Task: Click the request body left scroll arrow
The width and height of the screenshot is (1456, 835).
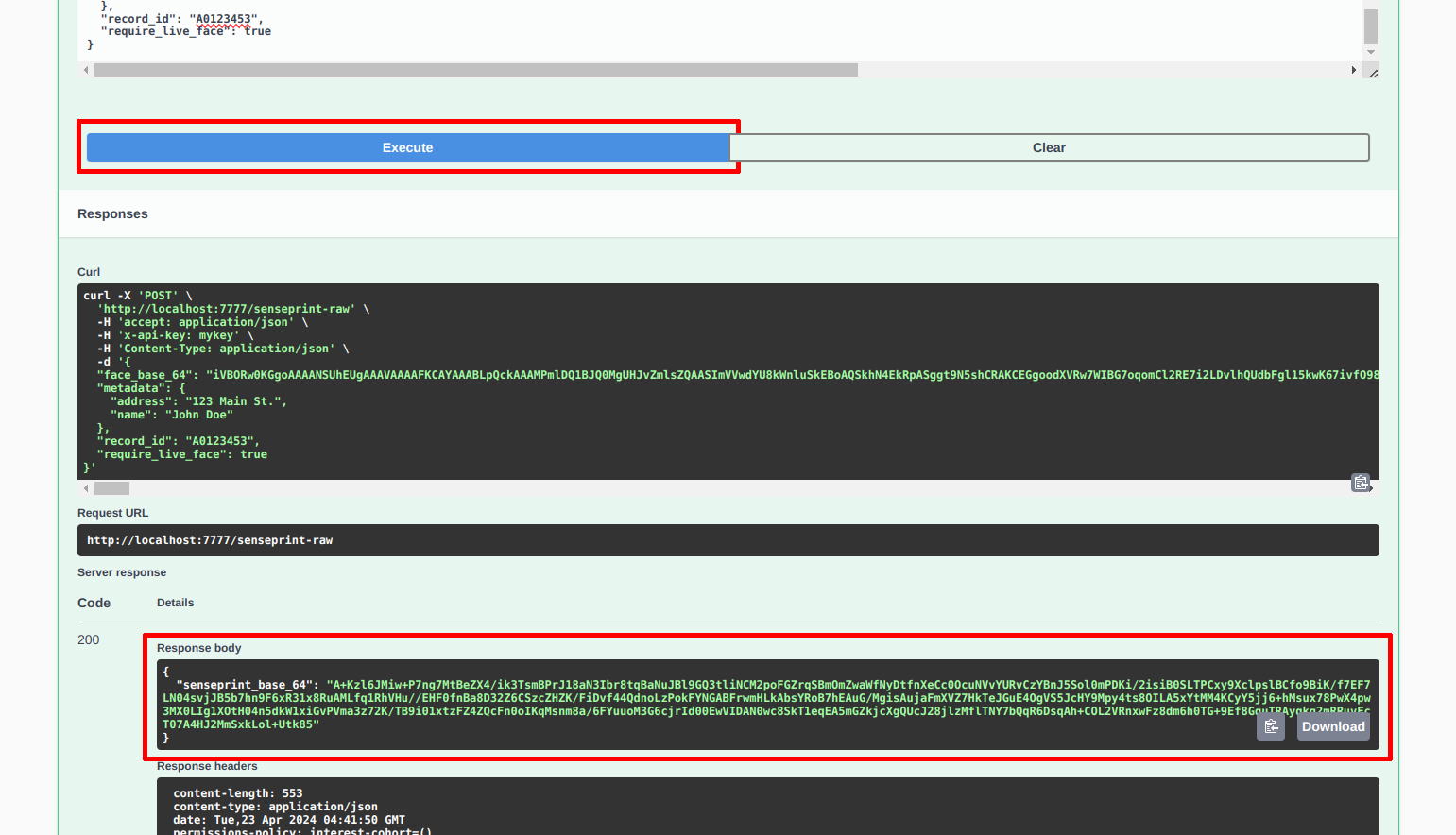Action: [x=86, y=70]
